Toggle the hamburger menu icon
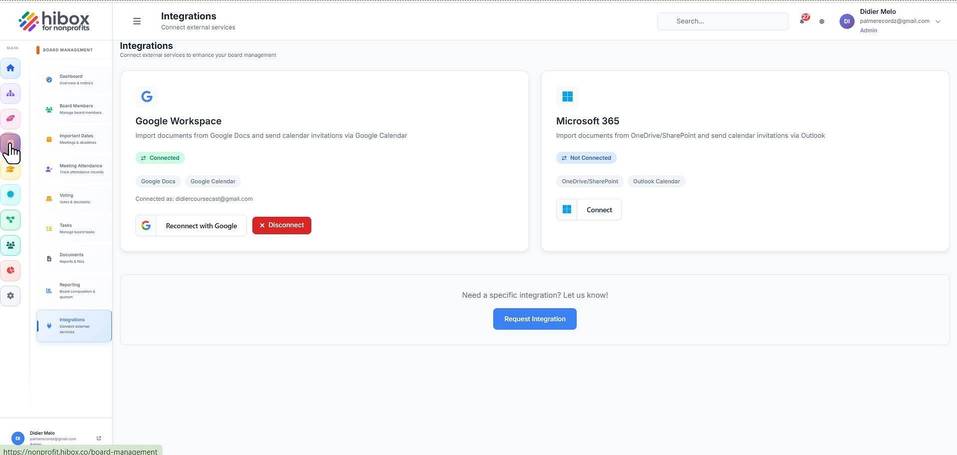The image size is (957, 455). click(137, 21)
